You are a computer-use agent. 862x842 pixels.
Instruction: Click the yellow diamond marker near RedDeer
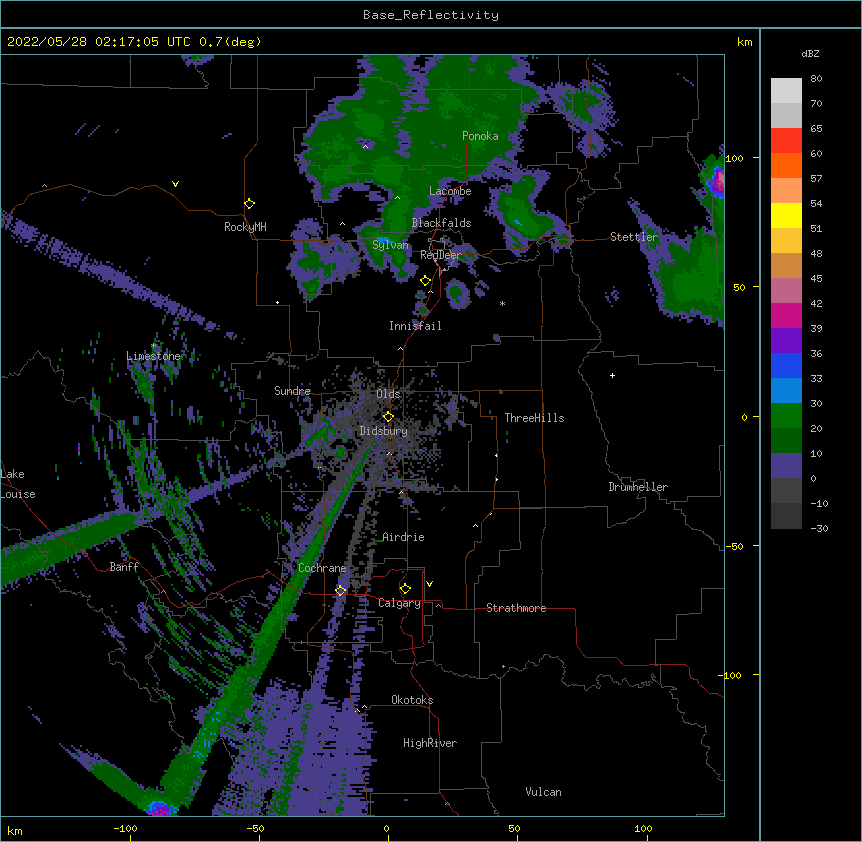[425, 281]
